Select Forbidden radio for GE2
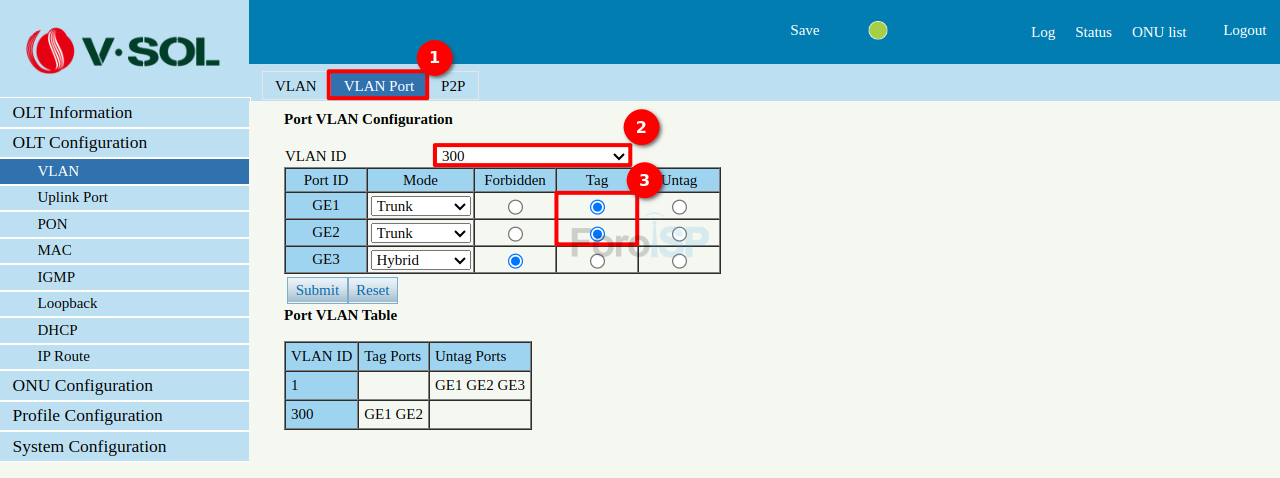 pos(515,234)
